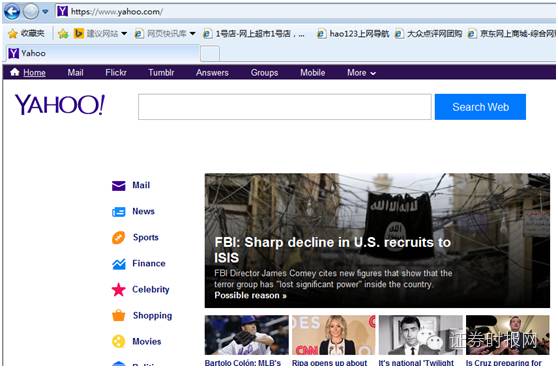Open the ISIS flag featured story image
This screenshot has width=558, height=368.
click(x=377, y=240)
